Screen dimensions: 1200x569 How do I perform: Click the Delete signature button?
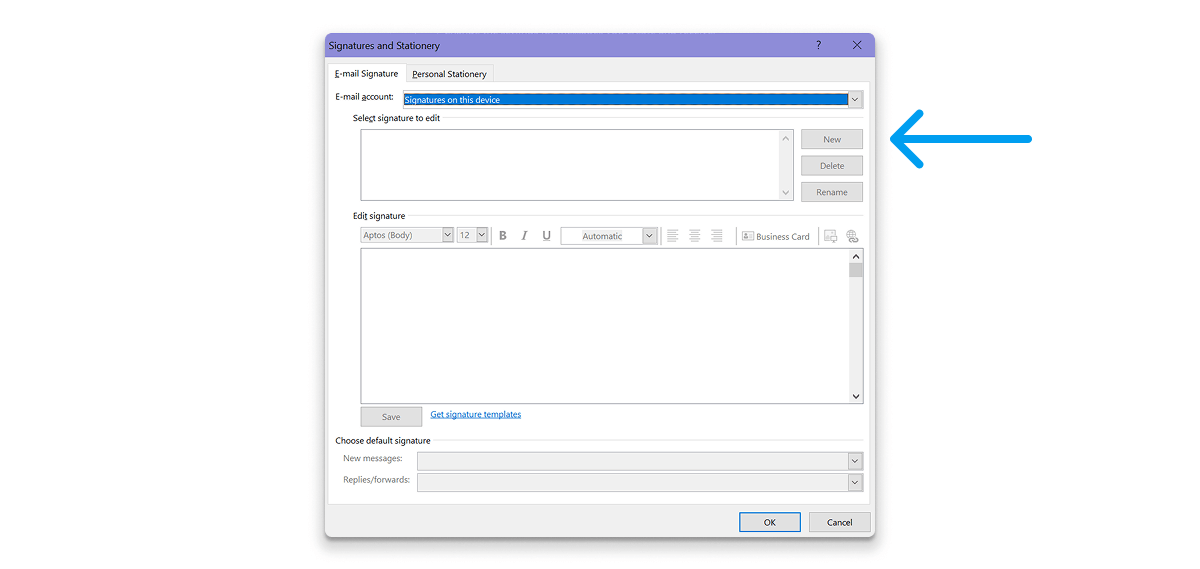click(832, 166)
